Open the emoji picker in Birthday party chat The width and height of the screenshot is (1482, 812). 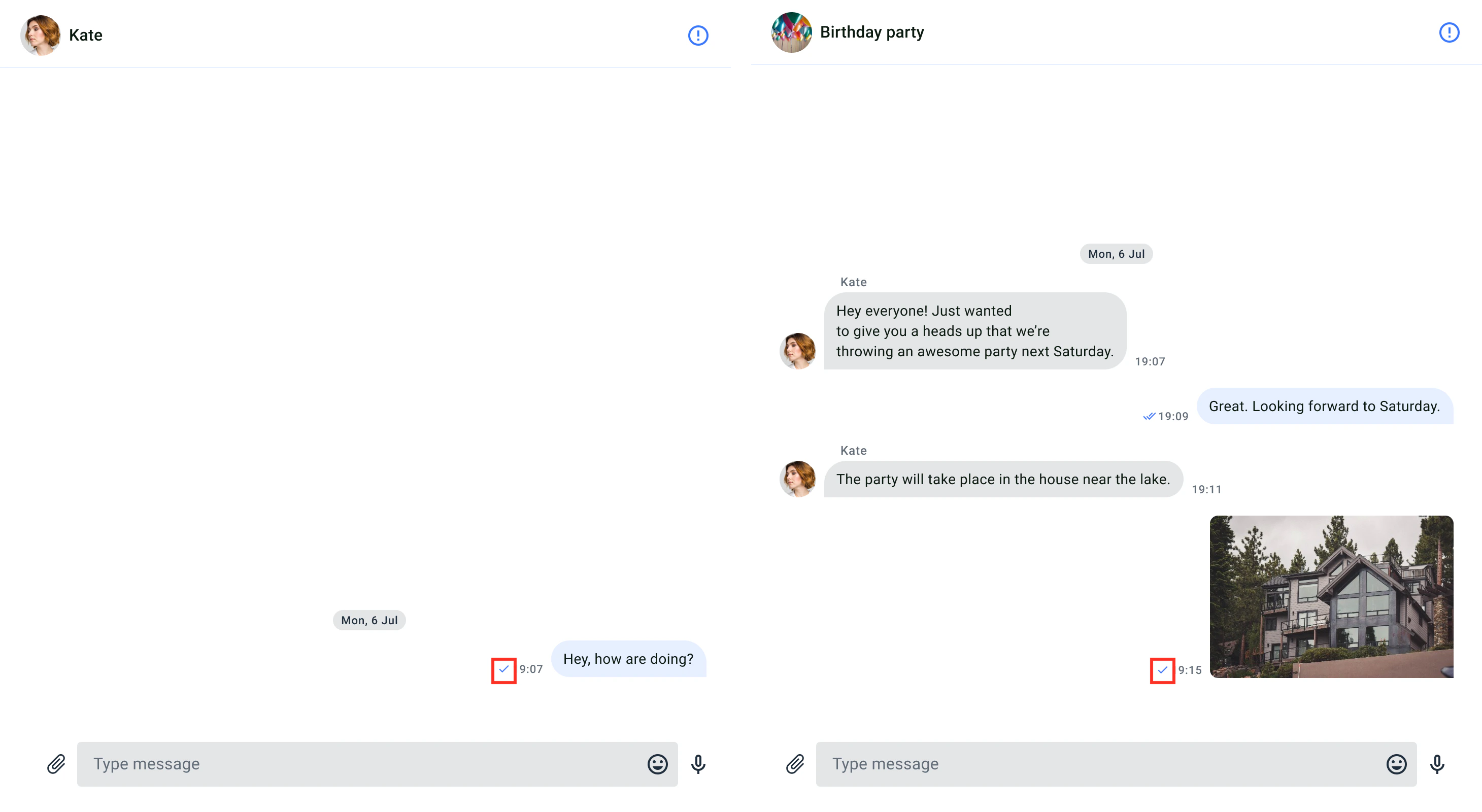coord(1396,764)
